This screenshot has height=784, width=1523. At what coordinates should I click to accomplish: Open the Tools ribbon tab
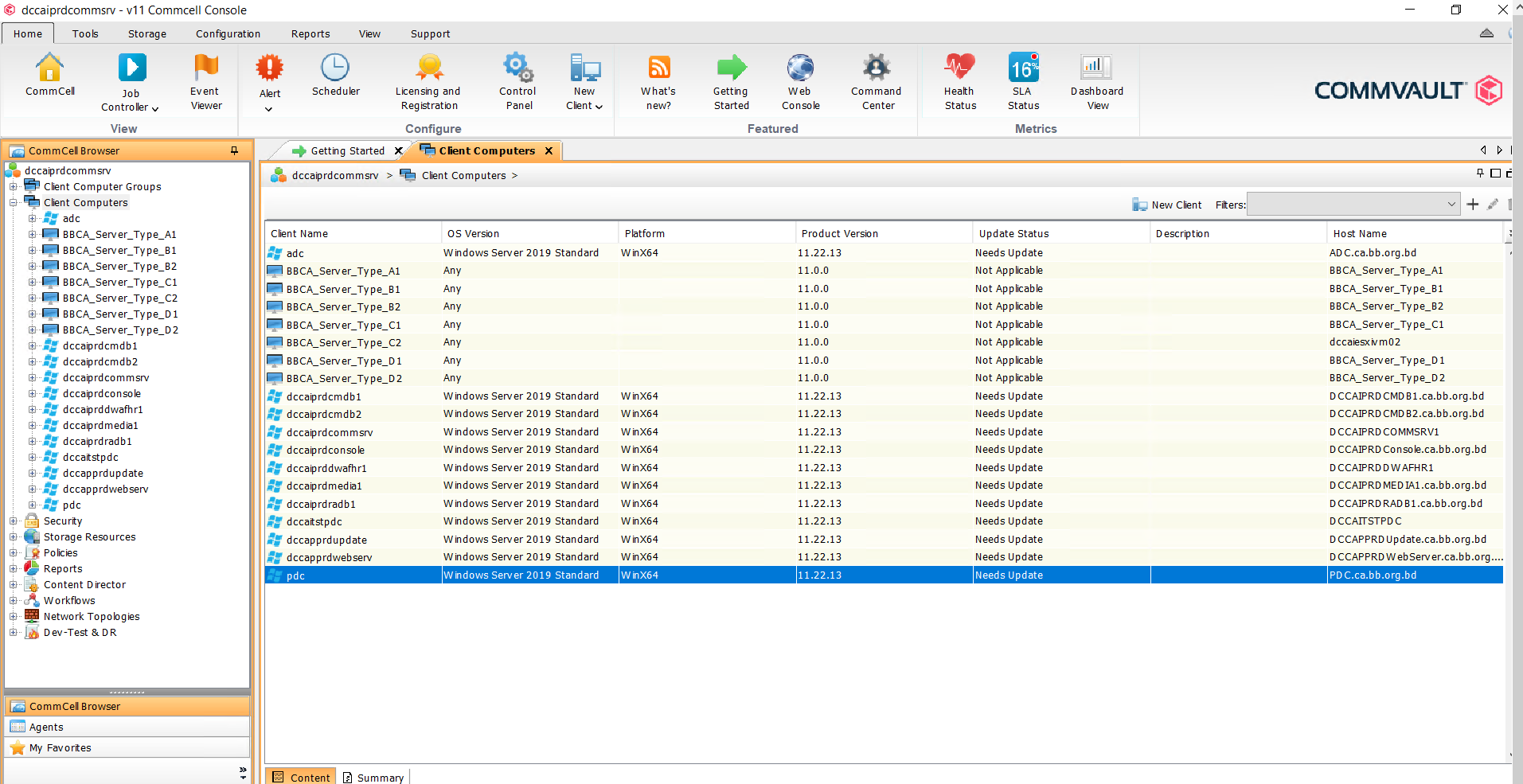[x=85, y=33]
